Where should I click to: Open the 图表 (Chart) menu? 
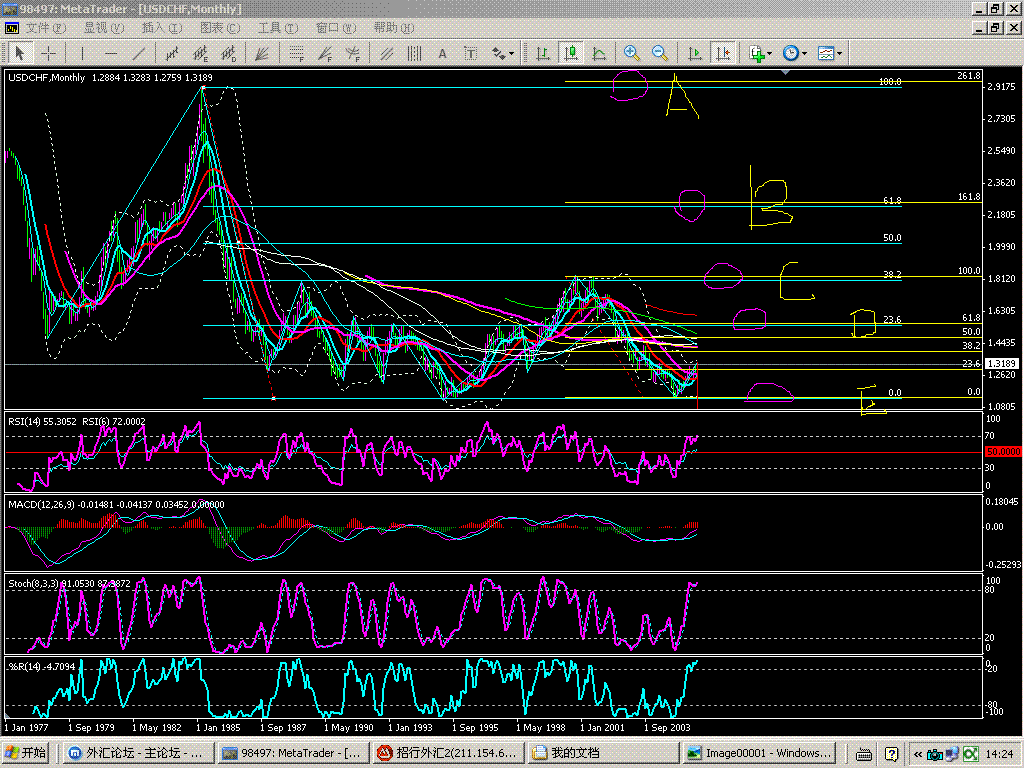[220, 28]
